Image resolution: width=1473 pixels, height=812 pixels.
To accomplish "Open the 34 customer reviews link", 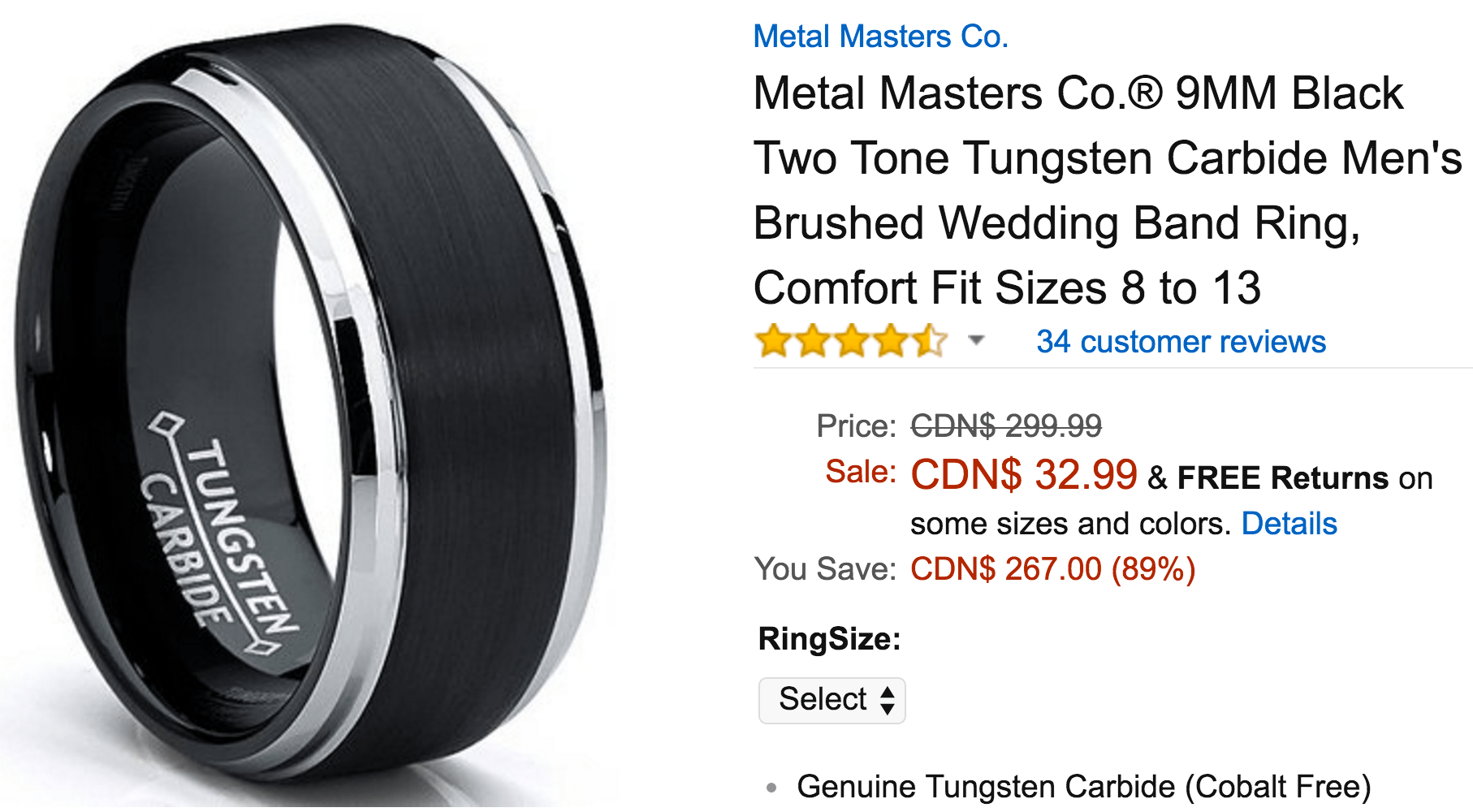I will click(x=1181, y=342).
